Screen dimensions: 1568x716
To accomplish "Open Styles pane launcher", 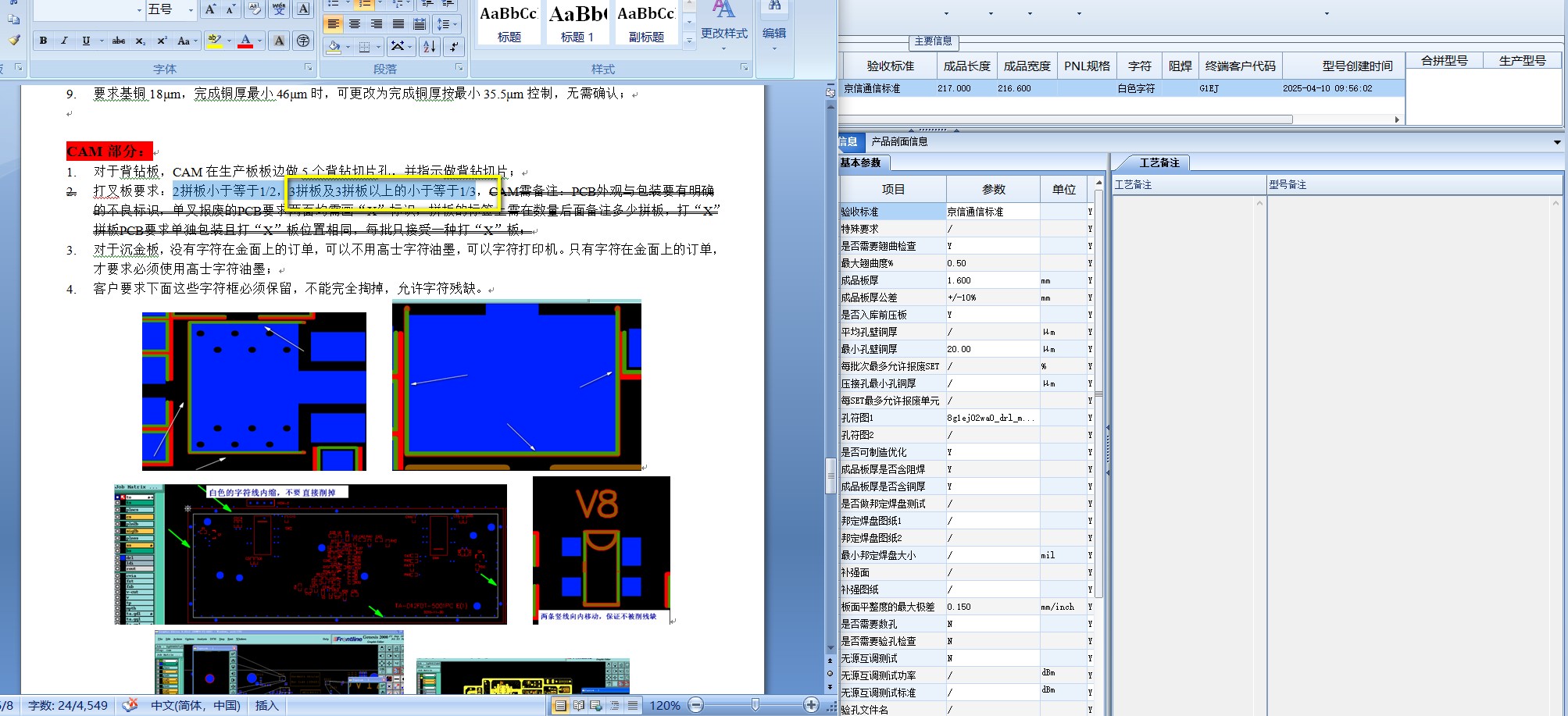I will coord(744,68).
